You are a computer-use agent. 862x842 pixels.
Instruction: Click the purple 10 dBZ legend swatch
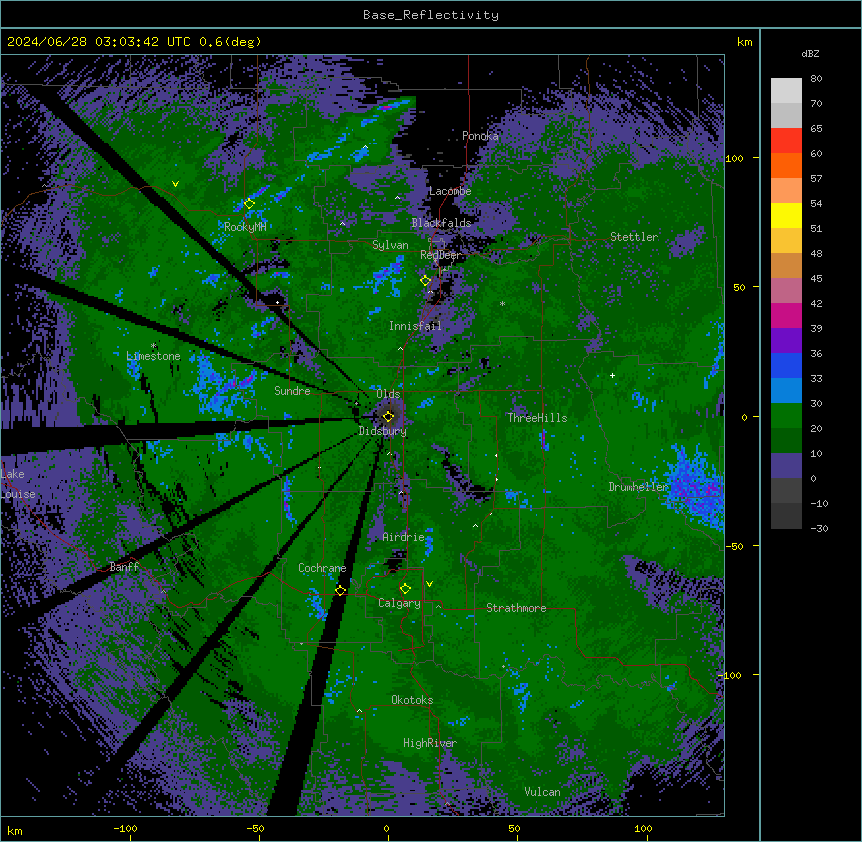tap(786, 466)
